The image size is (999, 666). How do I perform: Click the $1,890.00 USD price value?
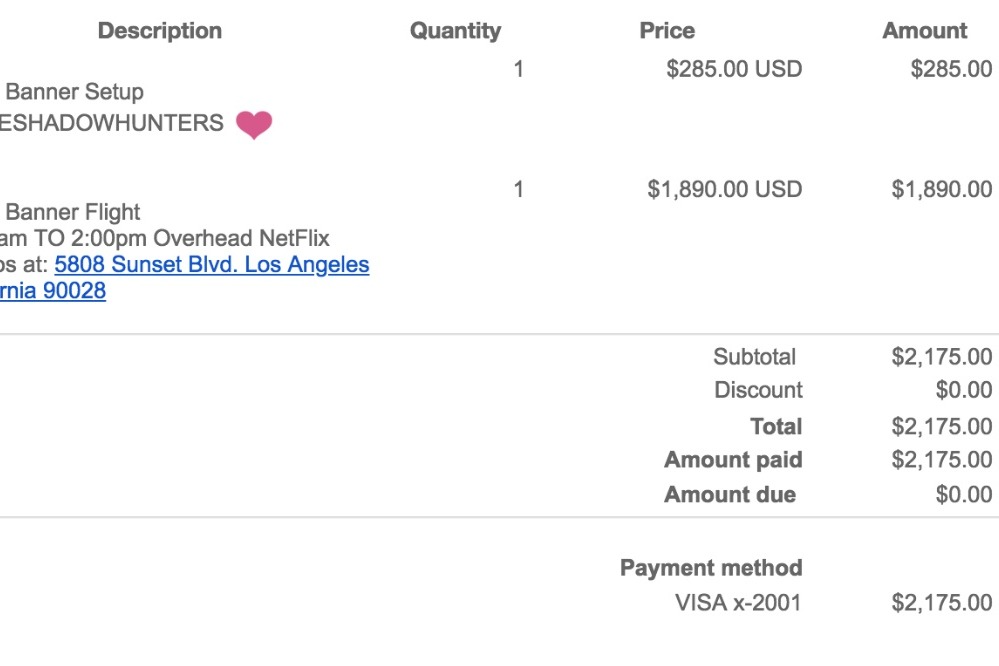pos(724,189)
